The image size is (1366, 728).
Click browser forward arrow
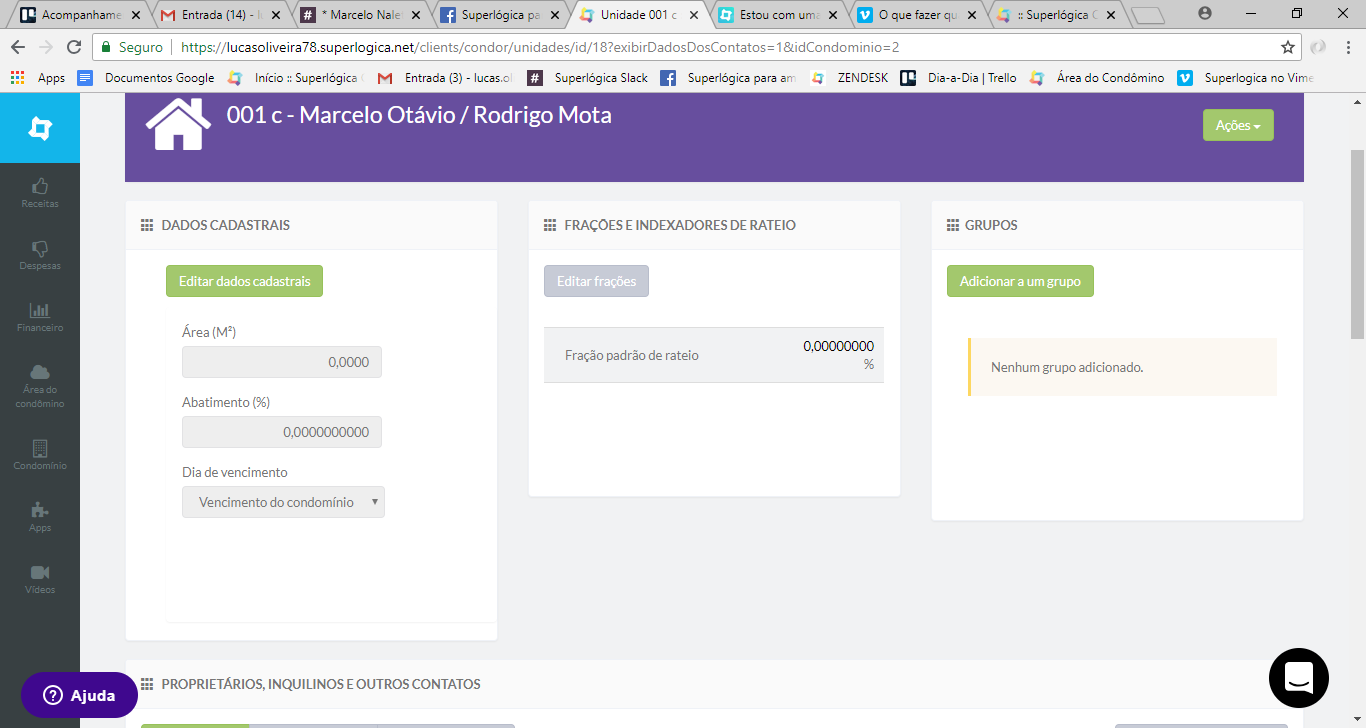(x=45, y=47)
